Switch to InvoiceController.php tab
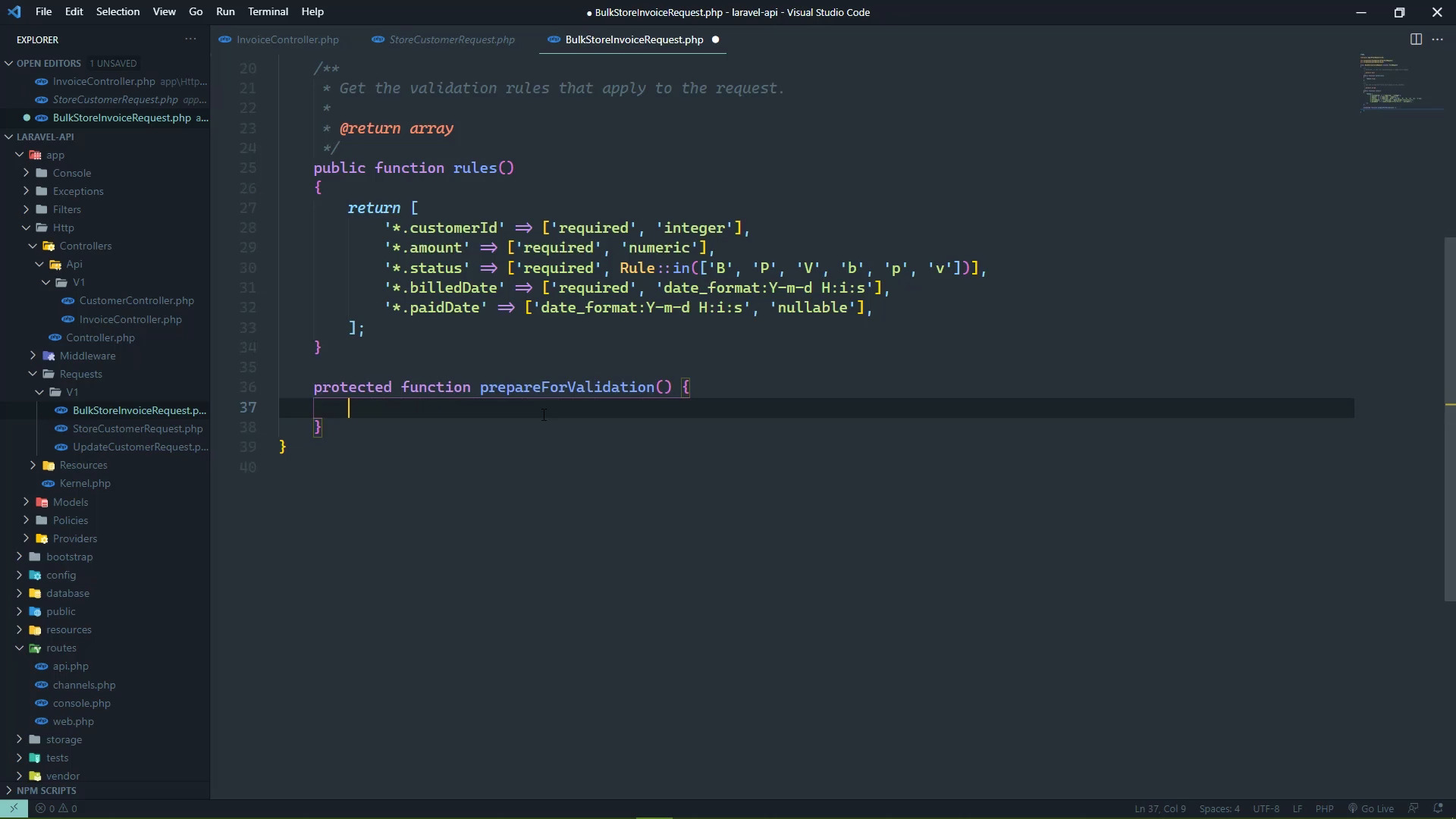The width and height of the screenshot is (1456, 819). pos(287,39)
